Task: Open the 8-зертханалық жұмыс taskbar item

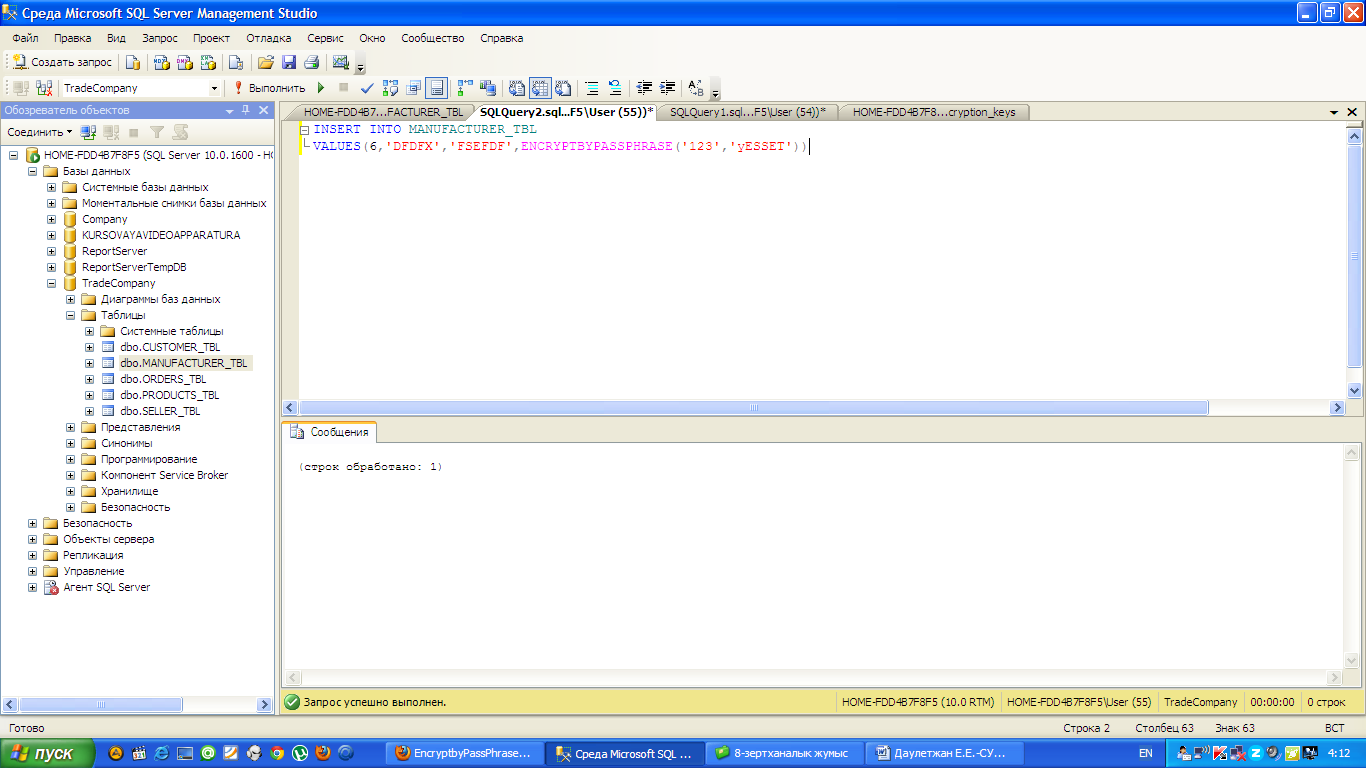Action: click(783, 753)
